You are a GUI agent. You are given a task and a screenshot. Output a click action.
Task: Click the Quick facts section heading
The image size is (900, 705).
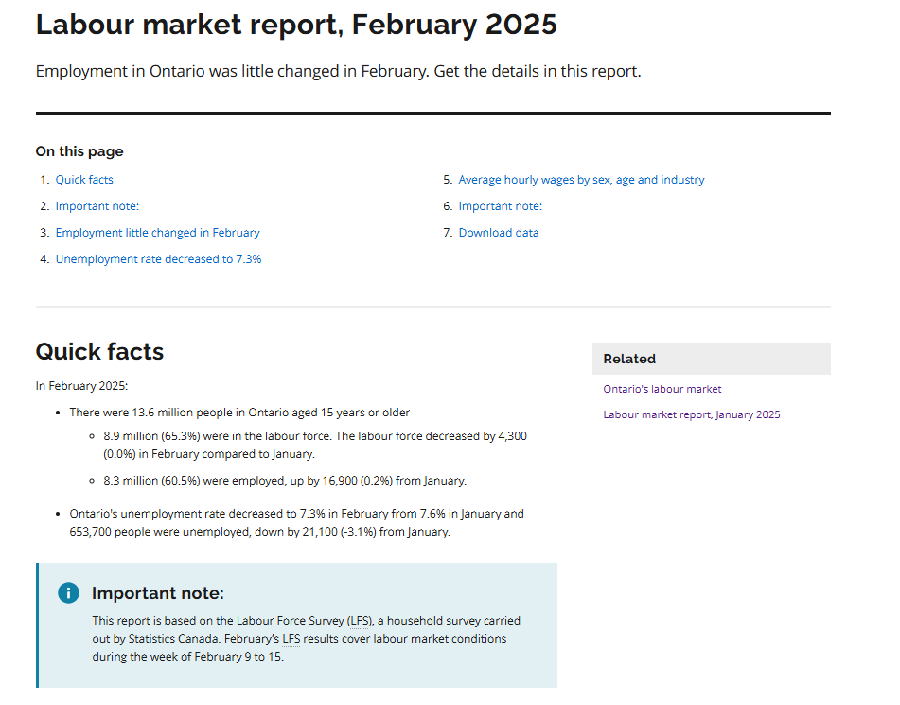(x=100, y=352)
